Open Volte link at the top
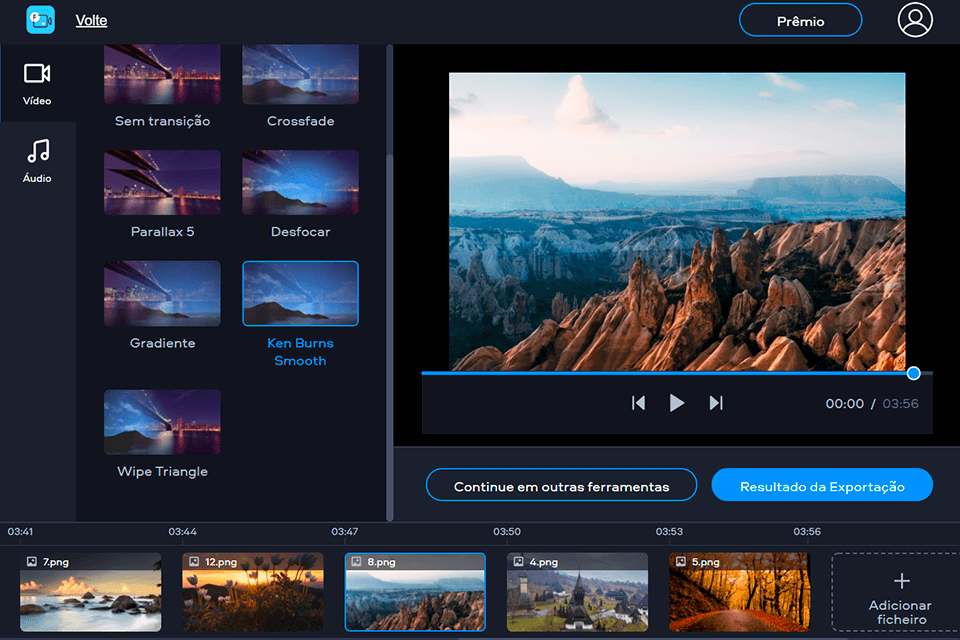 coord(91,20)
